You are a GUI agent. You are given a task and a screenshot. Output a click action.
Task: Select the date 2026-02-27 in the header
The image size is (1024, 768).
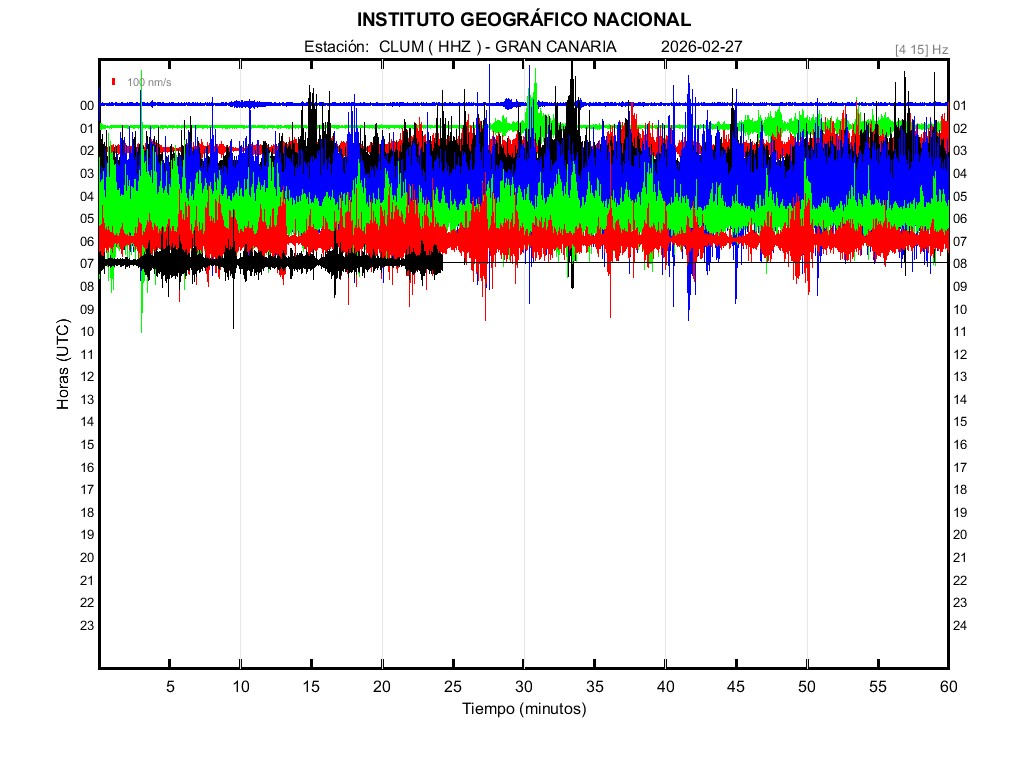pos(701,47)
